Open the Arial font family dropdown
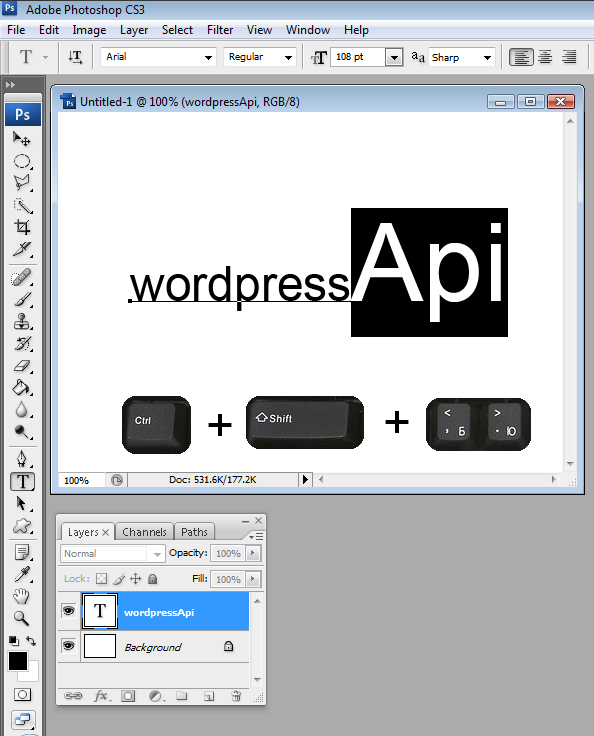This screenshot has width=594, height=736. 208,58
